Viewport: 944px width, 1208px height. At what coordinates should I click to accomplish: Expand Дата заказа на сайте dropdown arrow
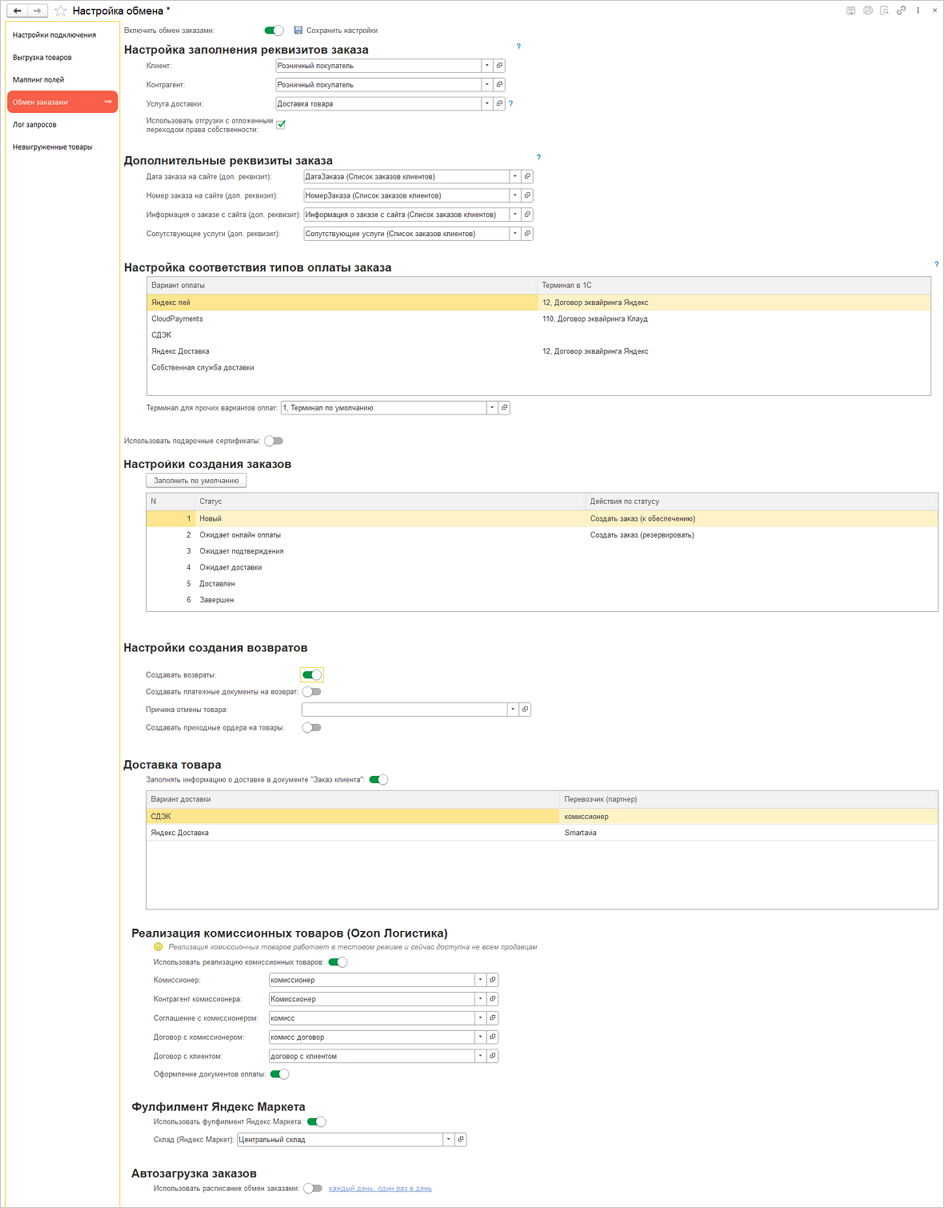click(515, 177)
